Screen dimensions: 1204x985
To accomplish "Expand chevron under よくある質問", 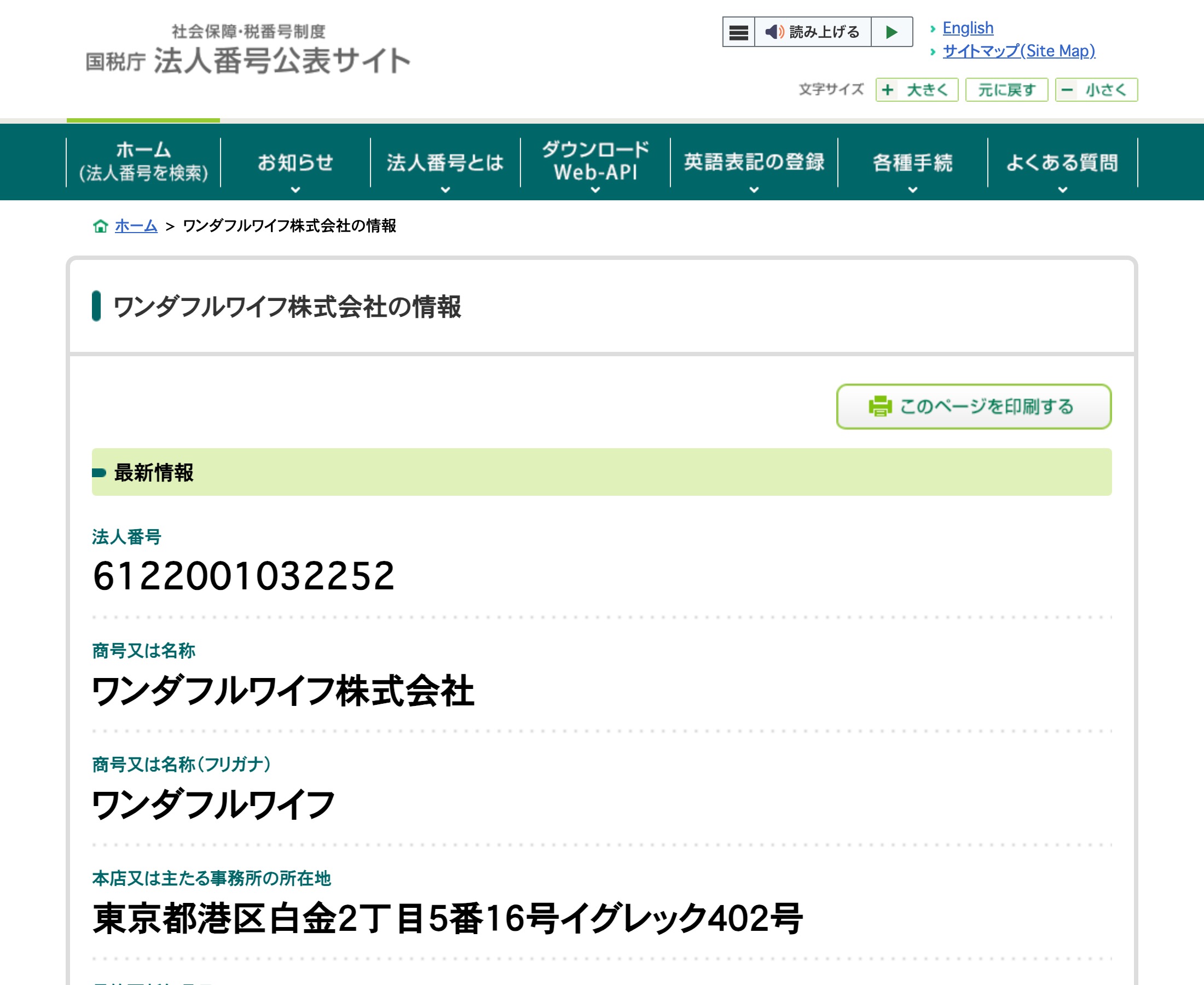I will (1062, 190).
